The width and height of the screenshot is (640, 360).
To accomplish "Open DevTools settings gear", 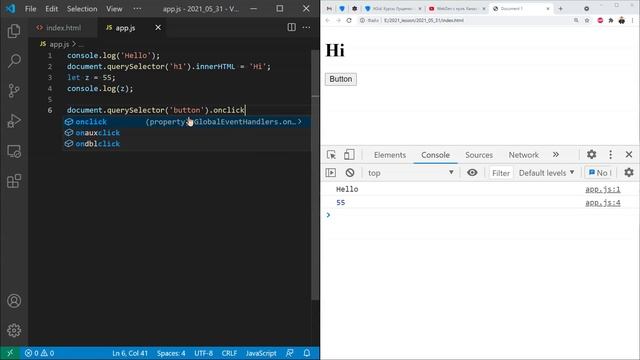I will pyautogui.click(x=591, y=154).
